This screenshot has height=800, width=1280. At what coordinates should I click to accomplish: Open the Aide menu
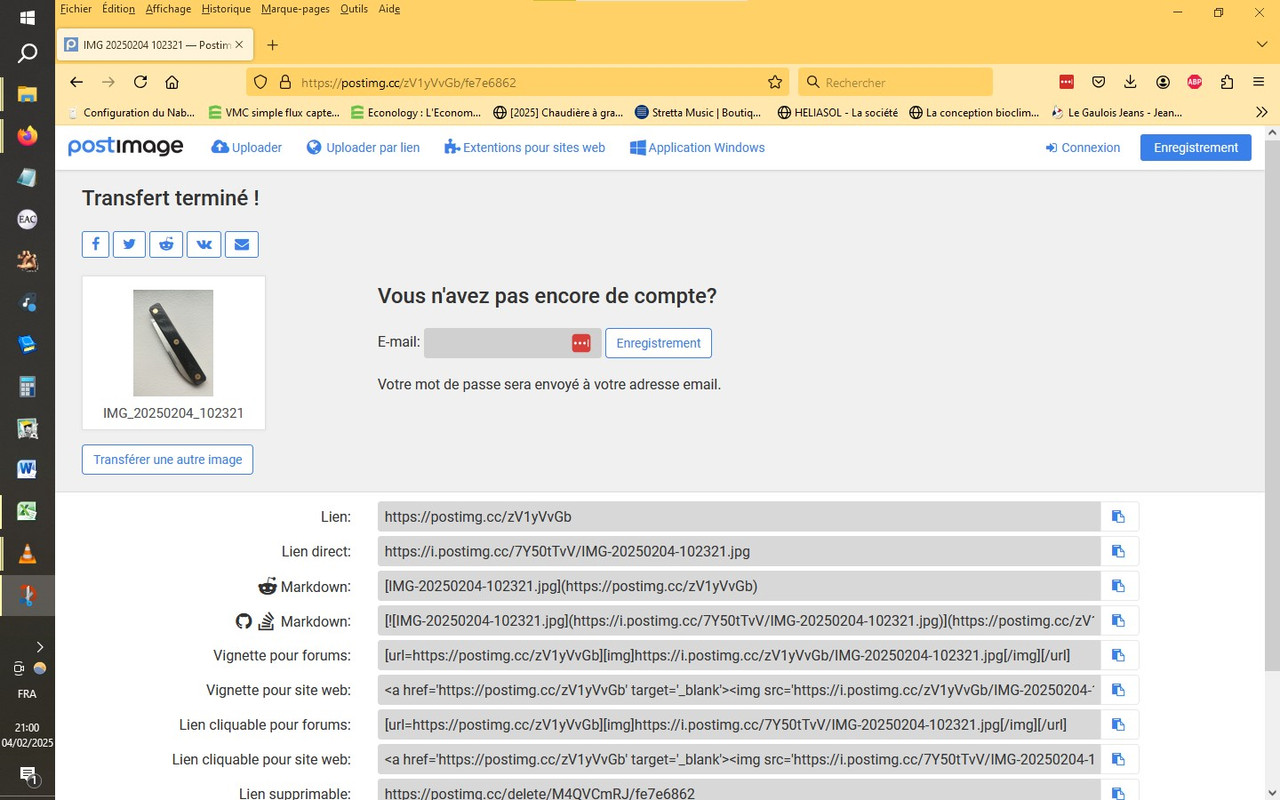pos(390,9)
